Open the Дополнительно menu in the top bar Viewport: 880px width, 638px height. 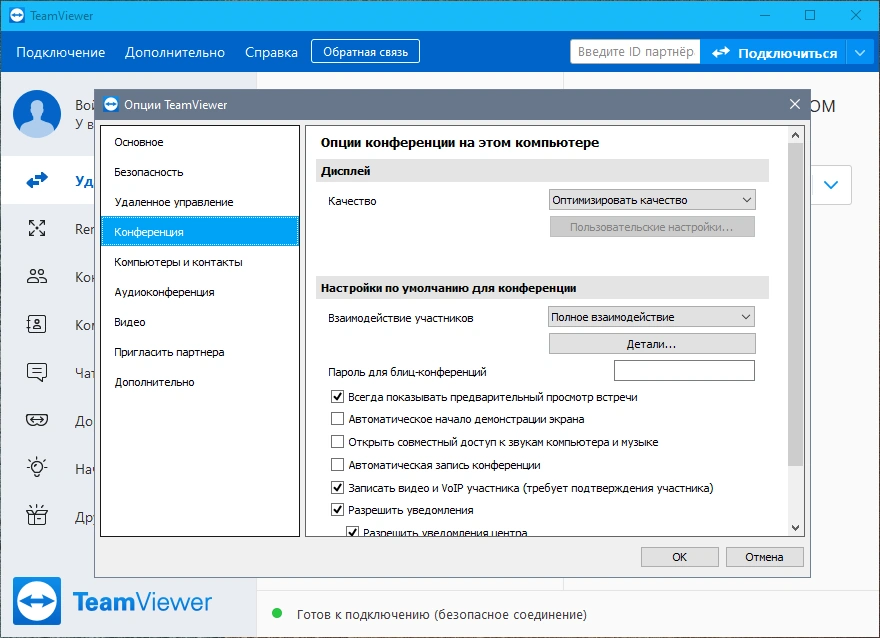pos(175,52)
